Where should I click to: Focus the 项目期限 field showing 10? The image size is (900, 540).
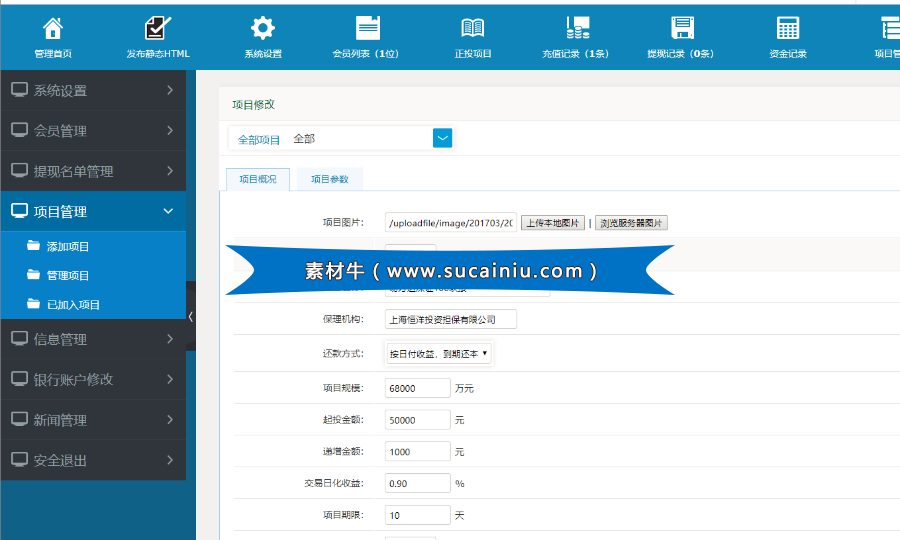point(417,515)
